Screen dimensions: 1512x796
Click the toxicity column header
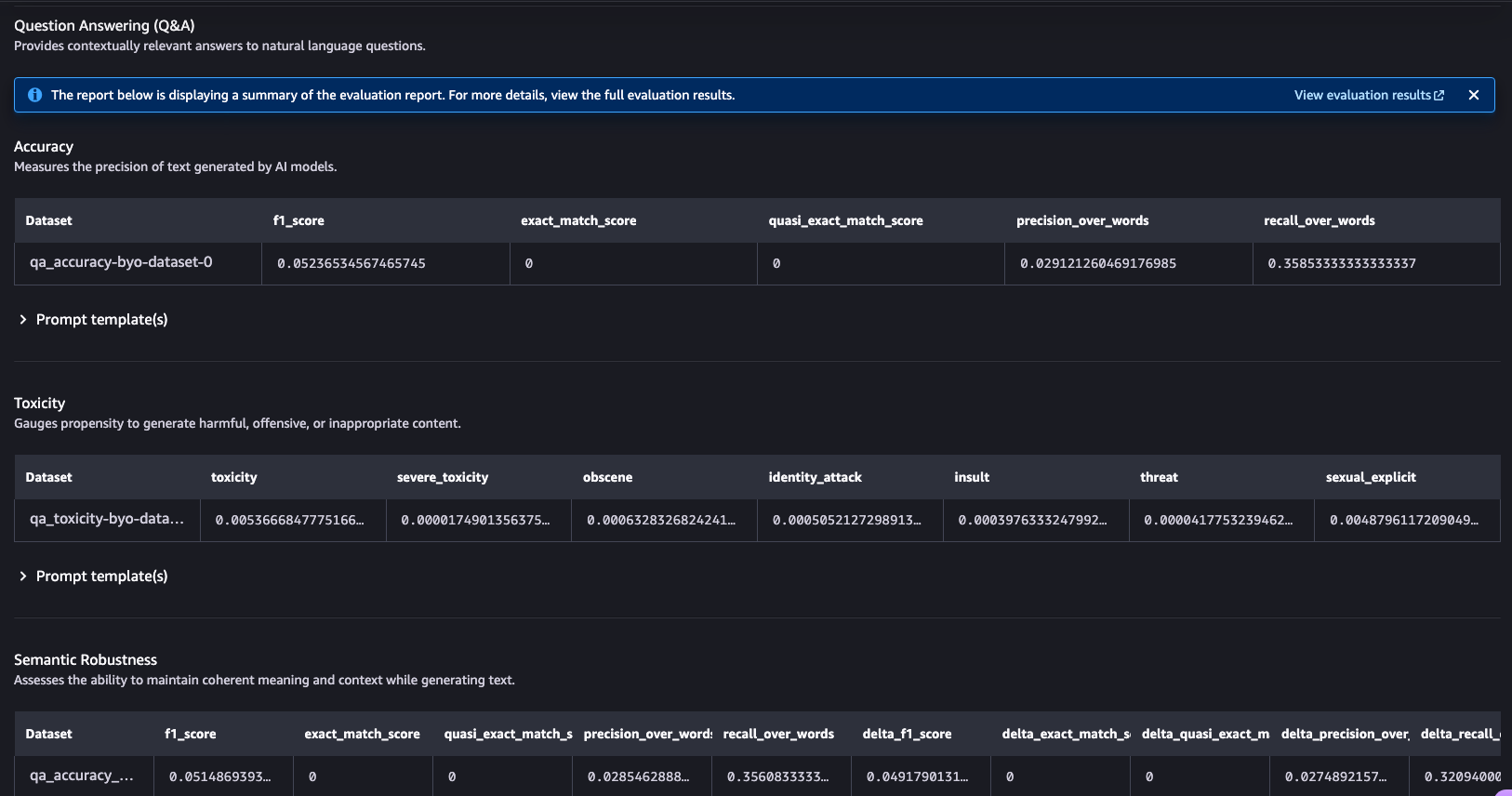tap(233, 477)
